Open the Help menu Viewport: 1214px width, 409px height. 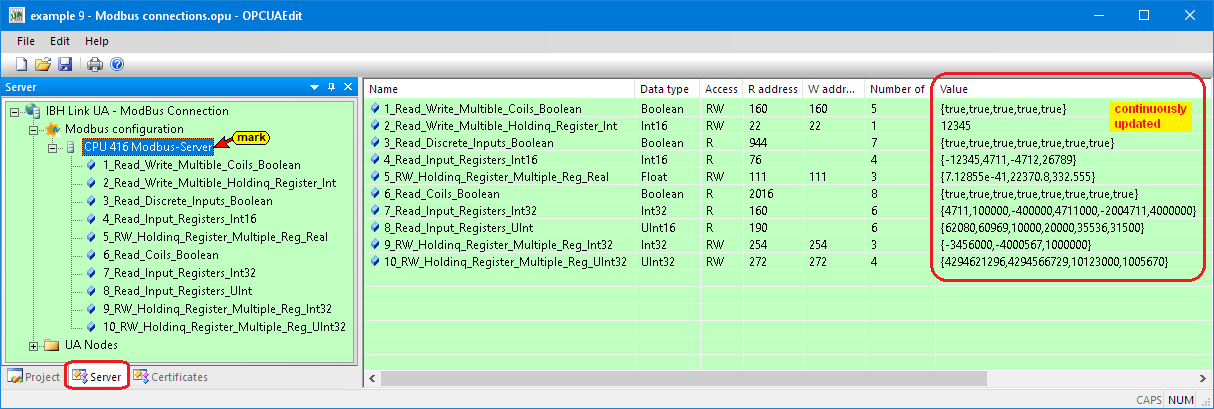click(x=97, y=41)
